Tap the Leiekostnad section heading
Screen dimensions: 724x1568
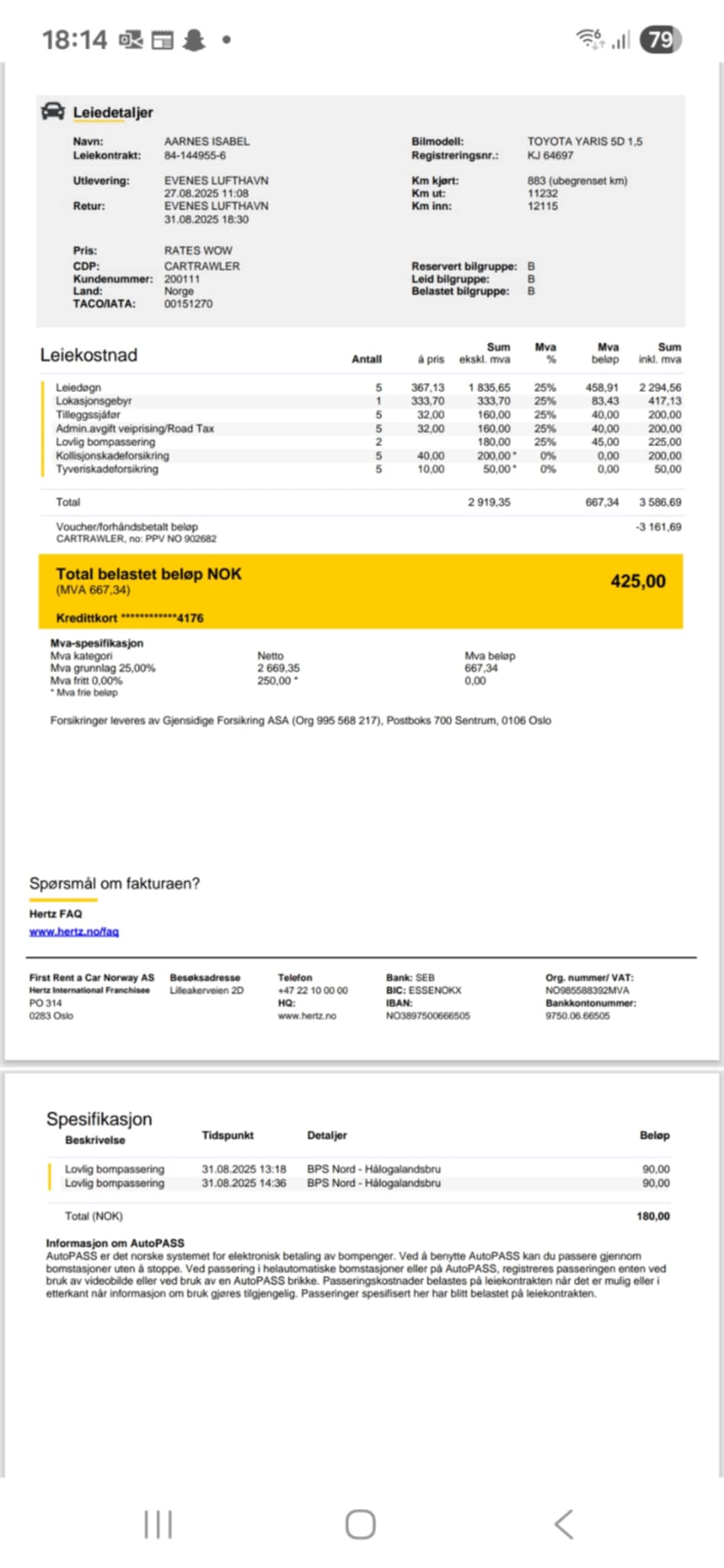pyautogui.click(x=89, y=355)
